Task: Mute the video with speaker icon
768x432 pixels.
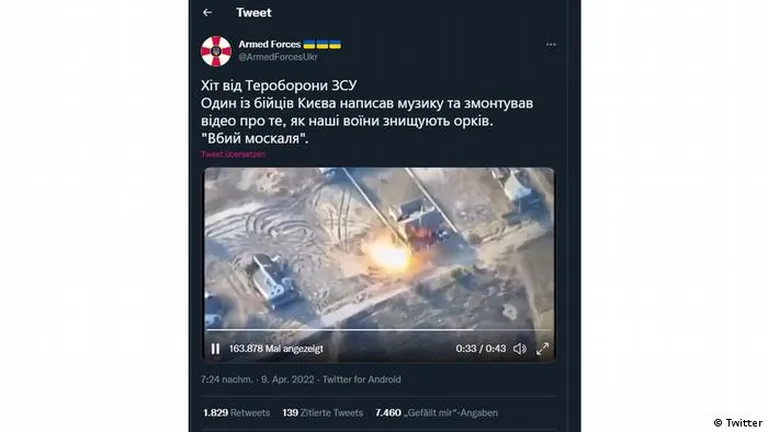Action: [520, 349]
